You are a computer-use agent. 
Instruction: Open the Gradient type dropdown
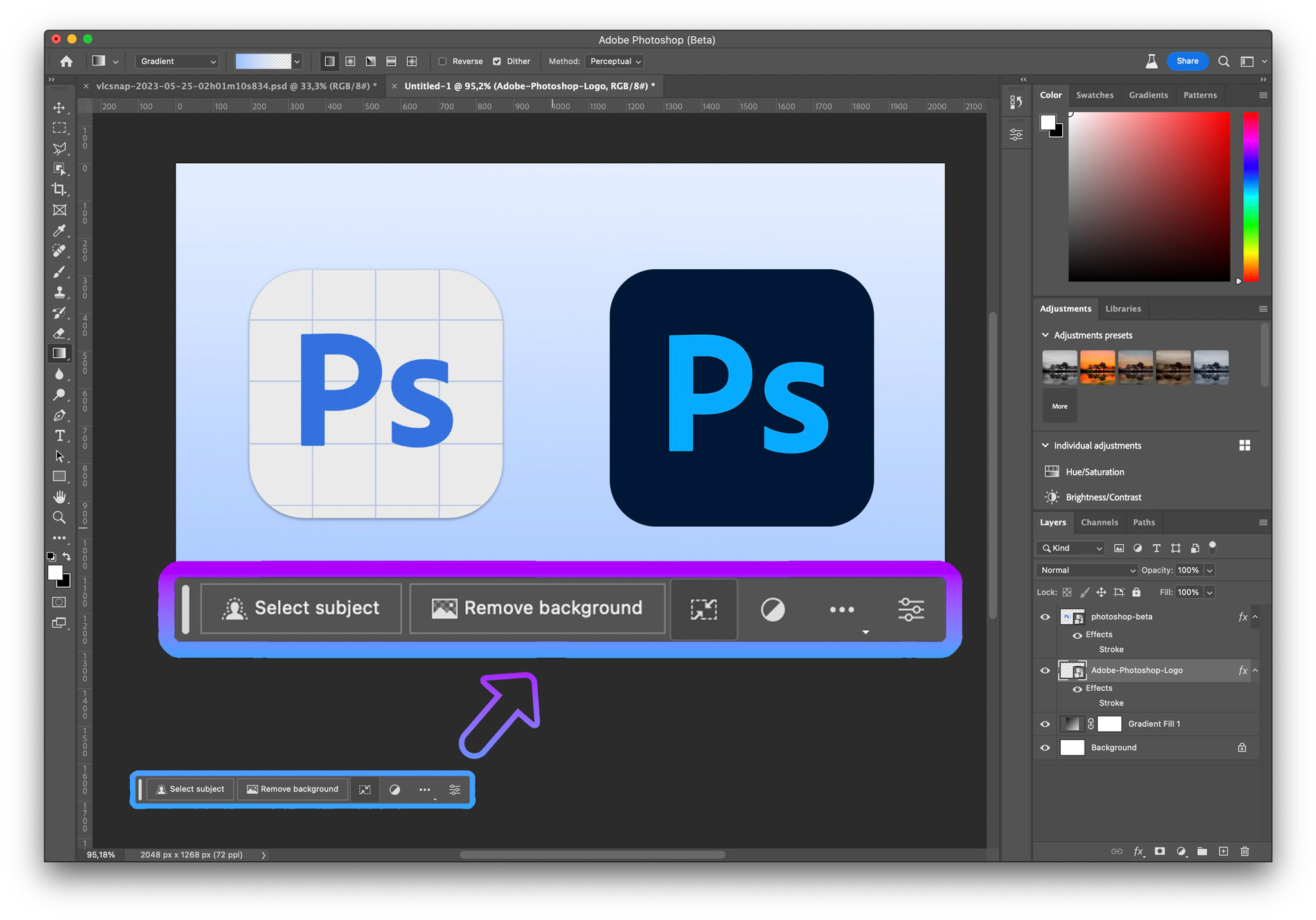(177, 61)
